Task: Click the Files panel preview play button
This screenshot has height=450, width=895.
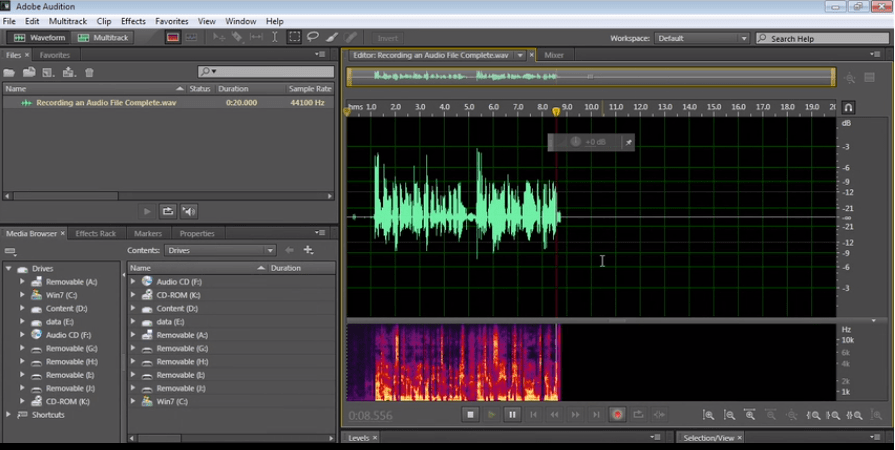Action: (x=147, y=211)
